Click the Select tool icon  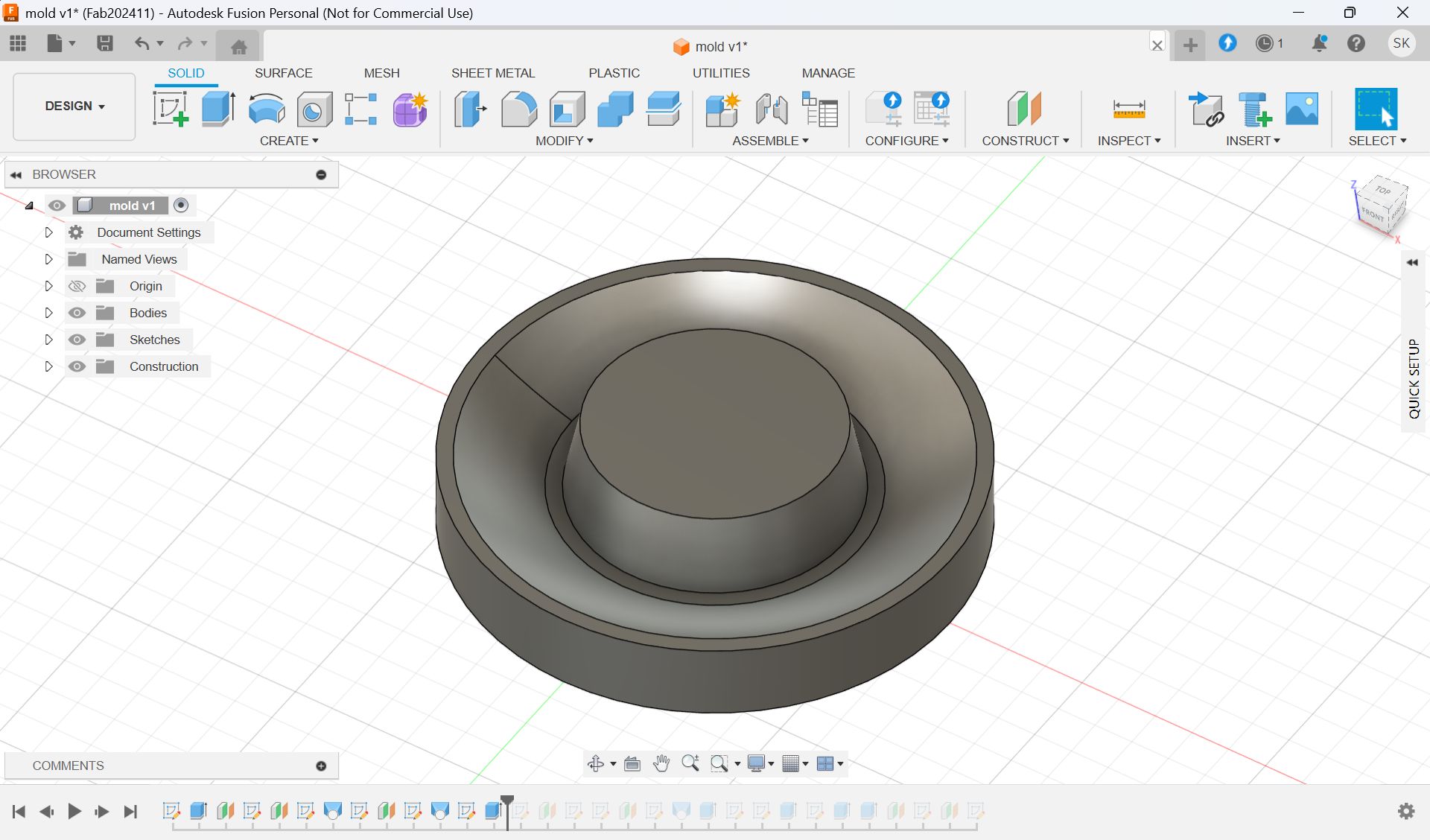tap(1376, 109)
